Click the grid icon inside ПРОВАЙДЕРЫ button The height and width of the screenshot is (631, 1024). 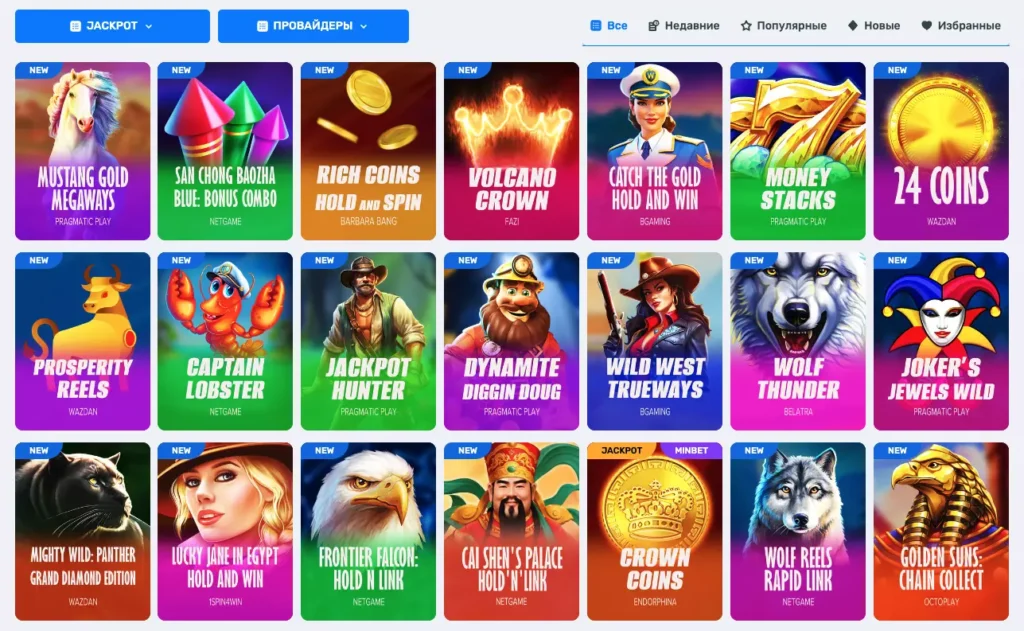263,26
